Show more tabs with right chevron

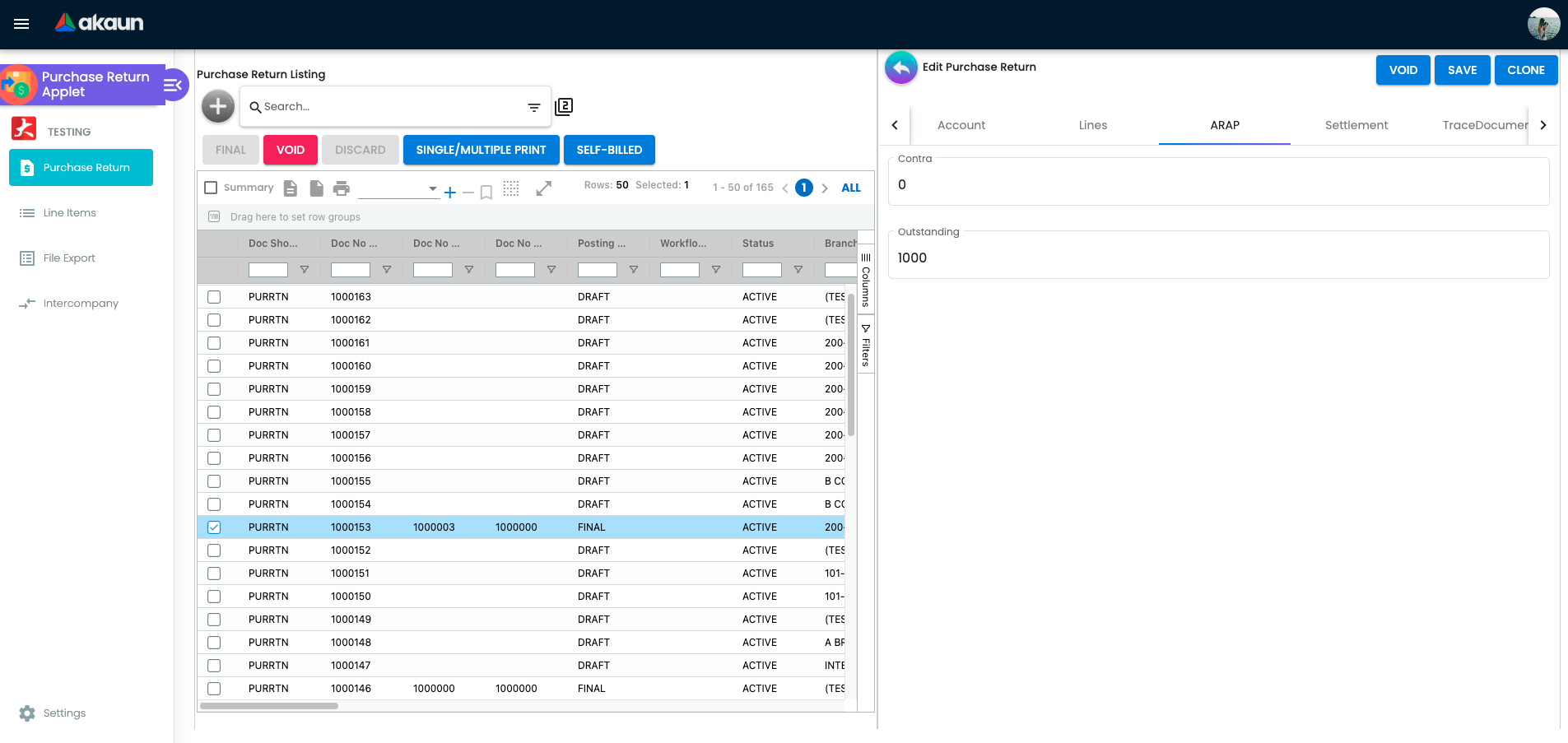point(1543,125)
